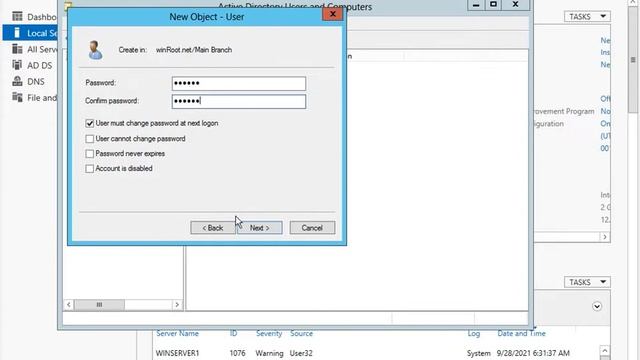This screenshot has height=360, width=640.
Task: Cancel the New Object - User dialog
Action: (x=312, y=228)
